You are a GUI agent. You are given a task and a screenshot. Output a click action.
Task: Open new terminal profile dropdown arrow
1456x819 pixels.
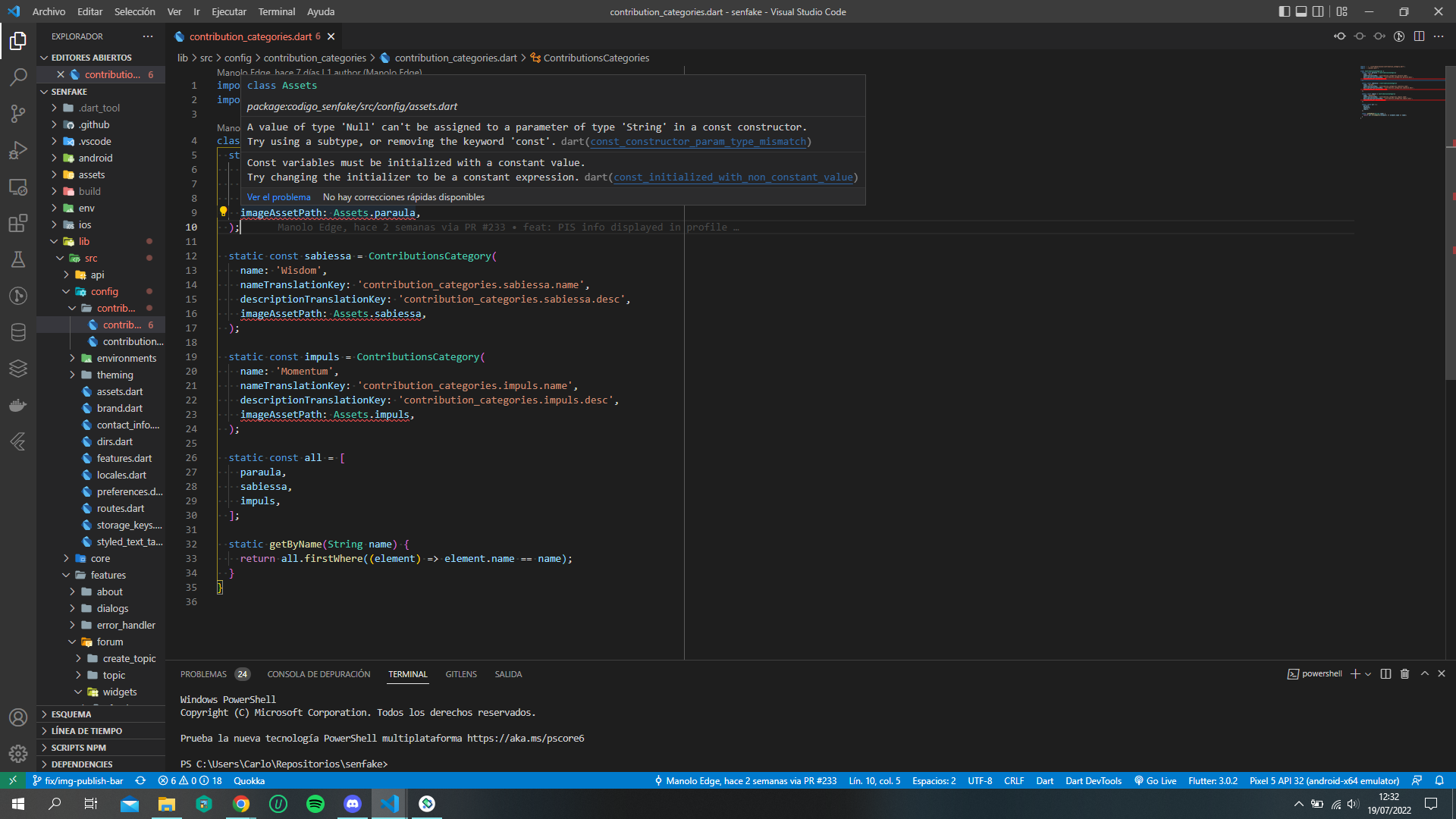point(1368,673)
